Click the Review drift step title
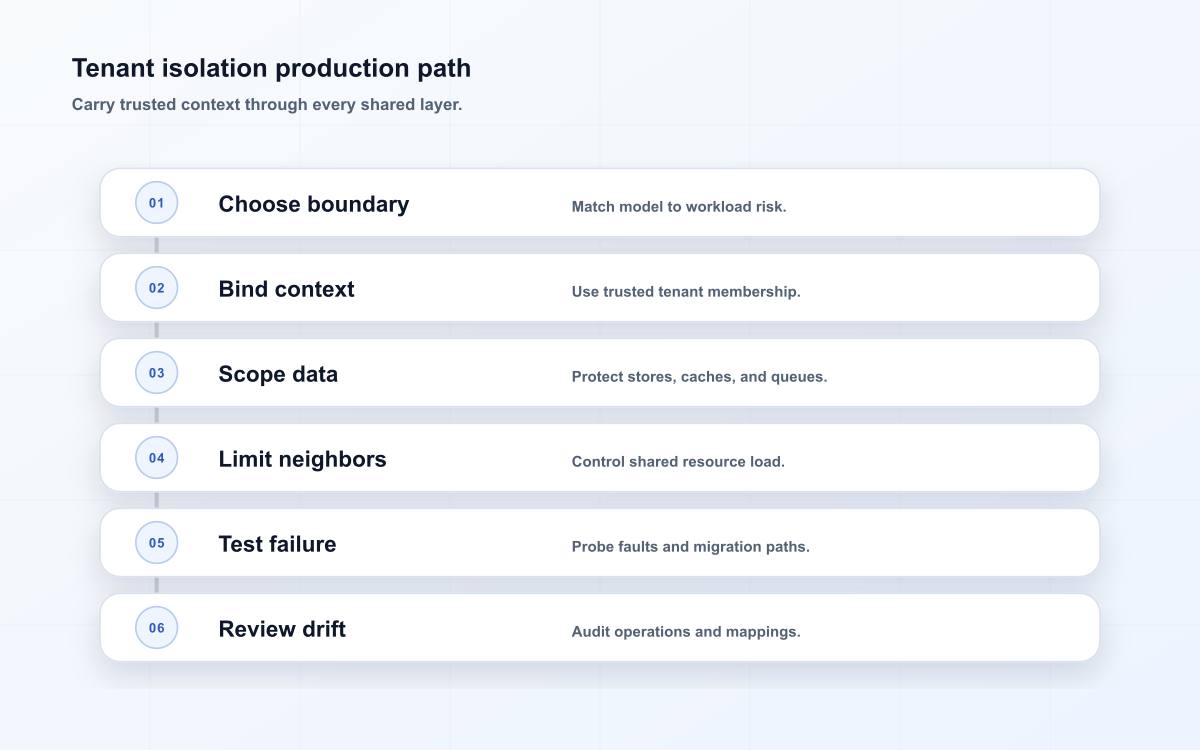This screenshot has width=1200, height=750. click(282, 629)
